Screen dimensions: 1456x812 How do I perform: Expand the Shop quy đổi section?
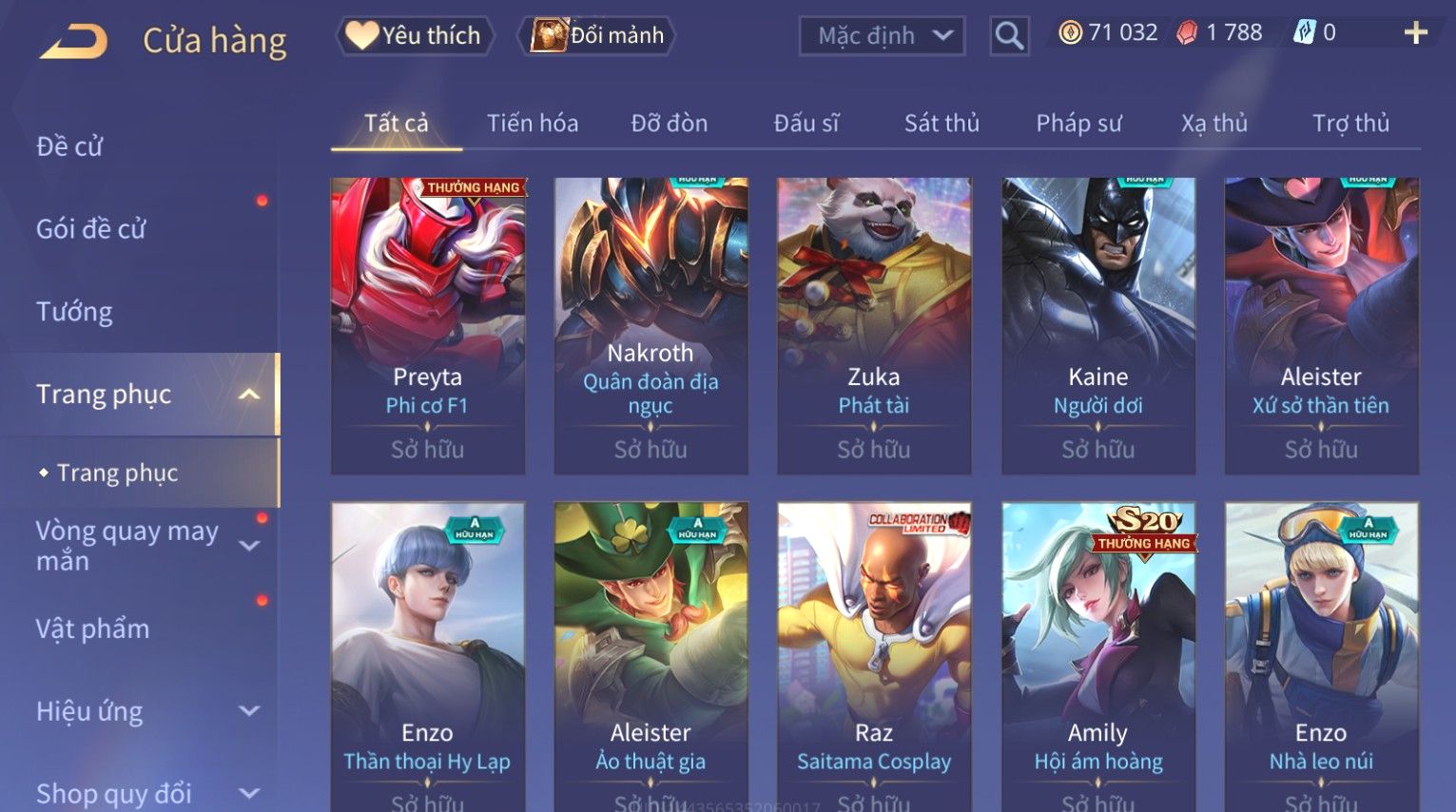[x=248, y=793]
